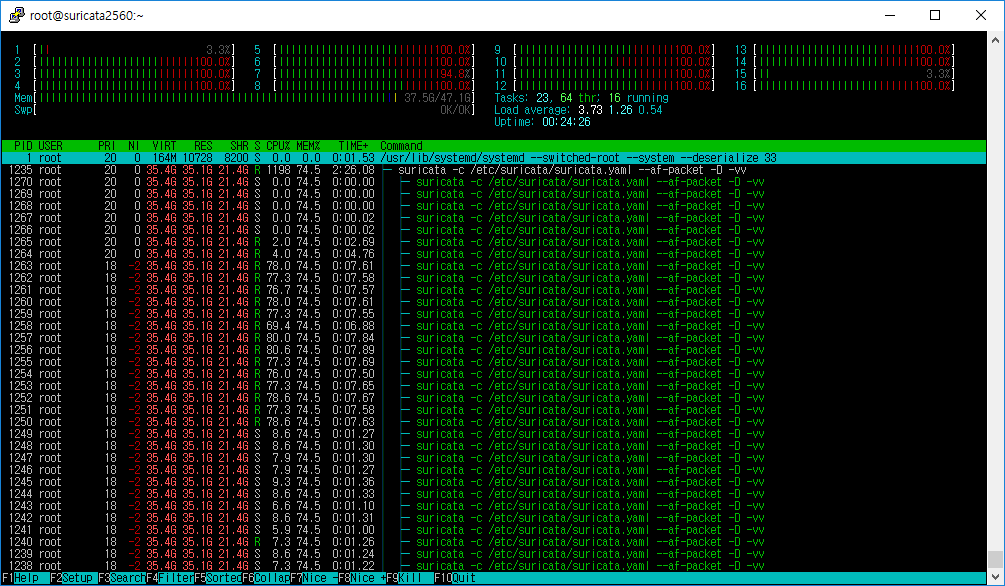The width and height of the screenshot is (1005, 586).
Task: Sort by the SHR column header
Action: (x=239, y=146)
